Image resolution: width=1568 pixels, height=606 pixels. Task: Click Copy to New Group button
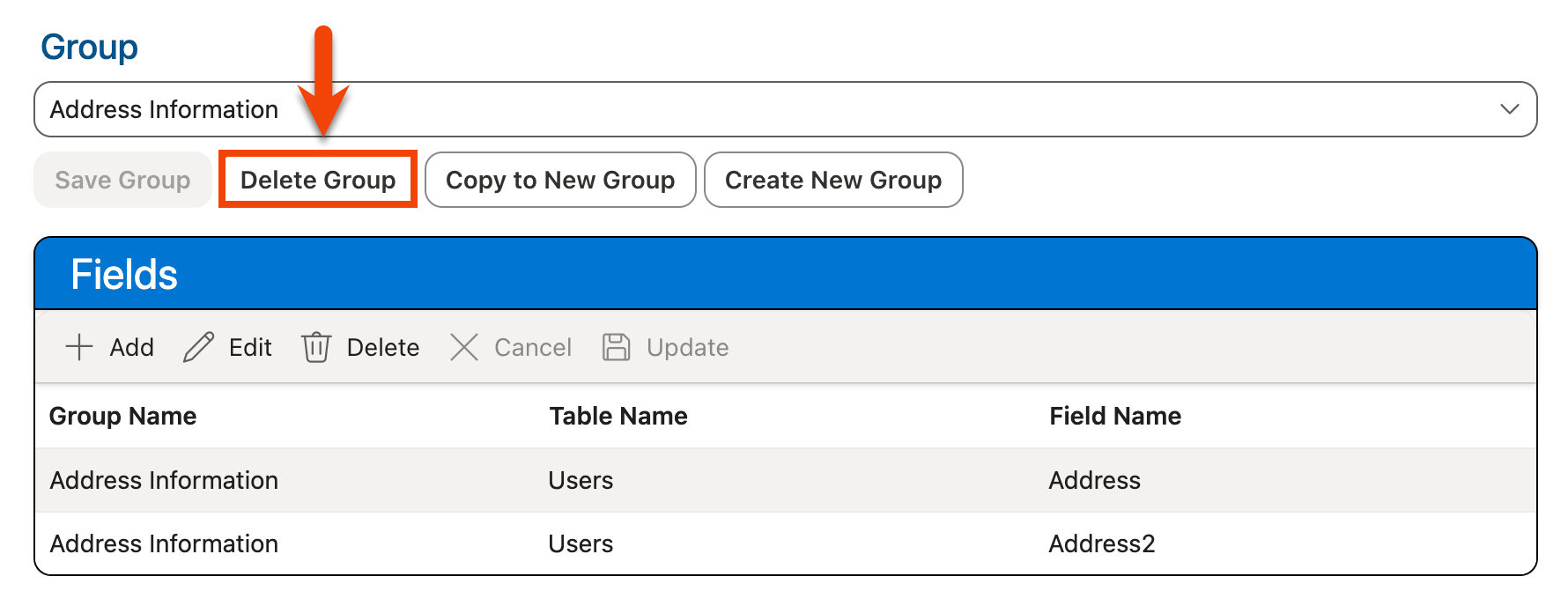tap(560, 180)
